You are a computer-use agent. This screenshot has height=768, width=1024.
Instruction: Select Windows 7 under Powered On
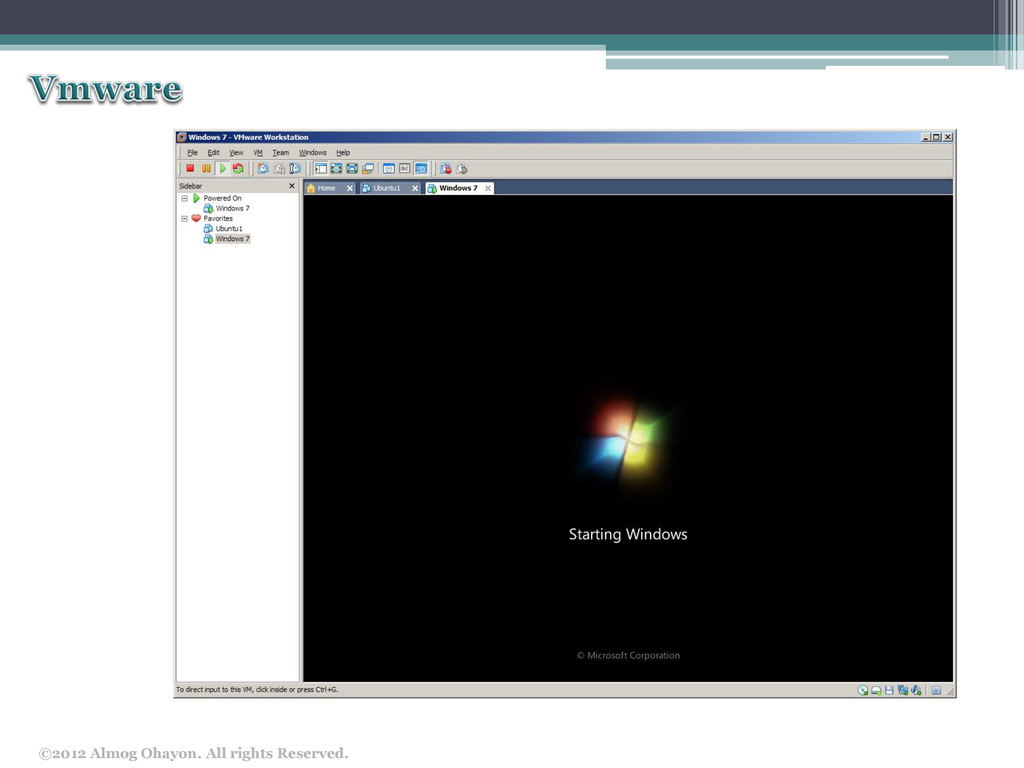point(232,208)
